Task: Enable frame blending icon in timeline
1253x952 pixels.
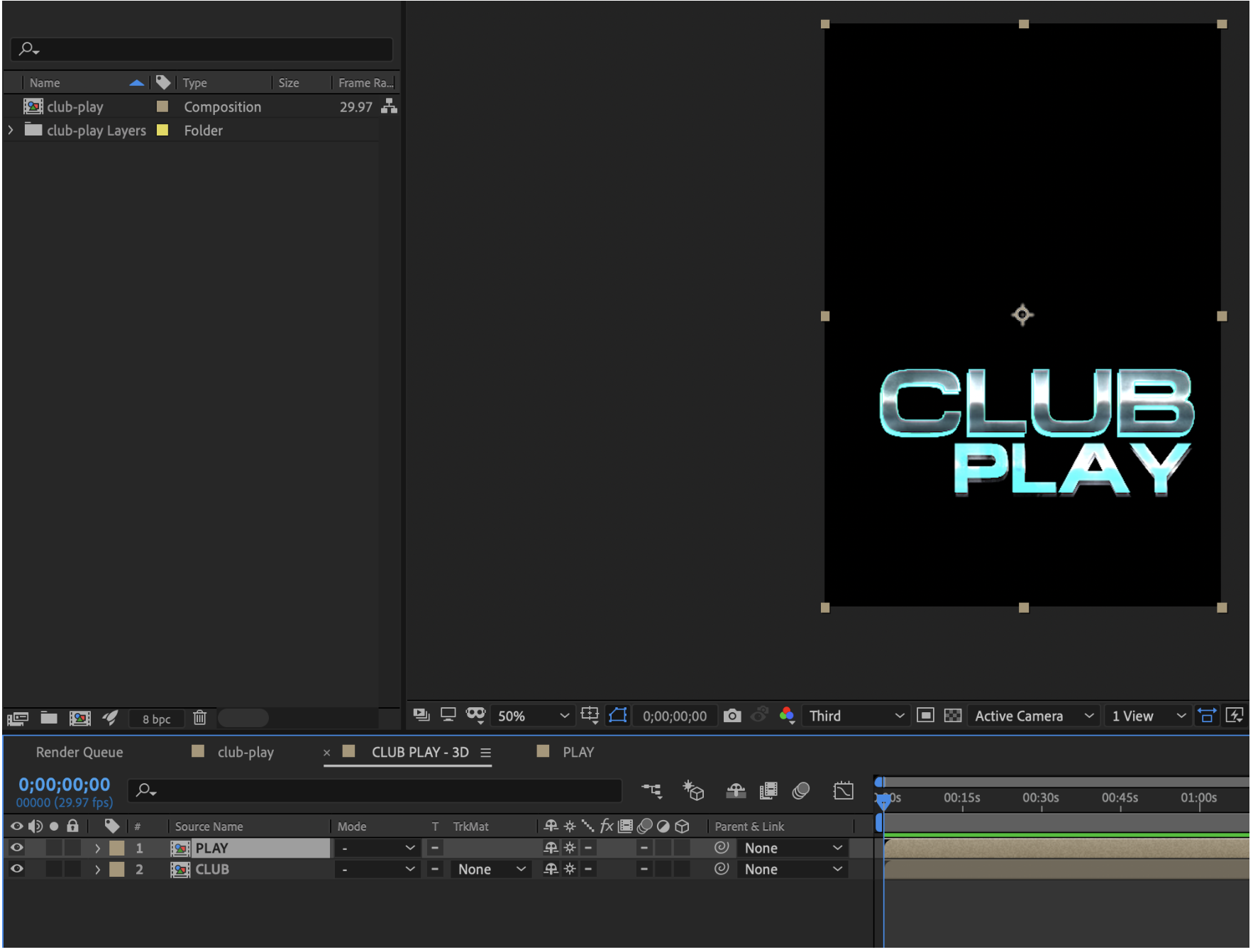Action: point(768,790)
